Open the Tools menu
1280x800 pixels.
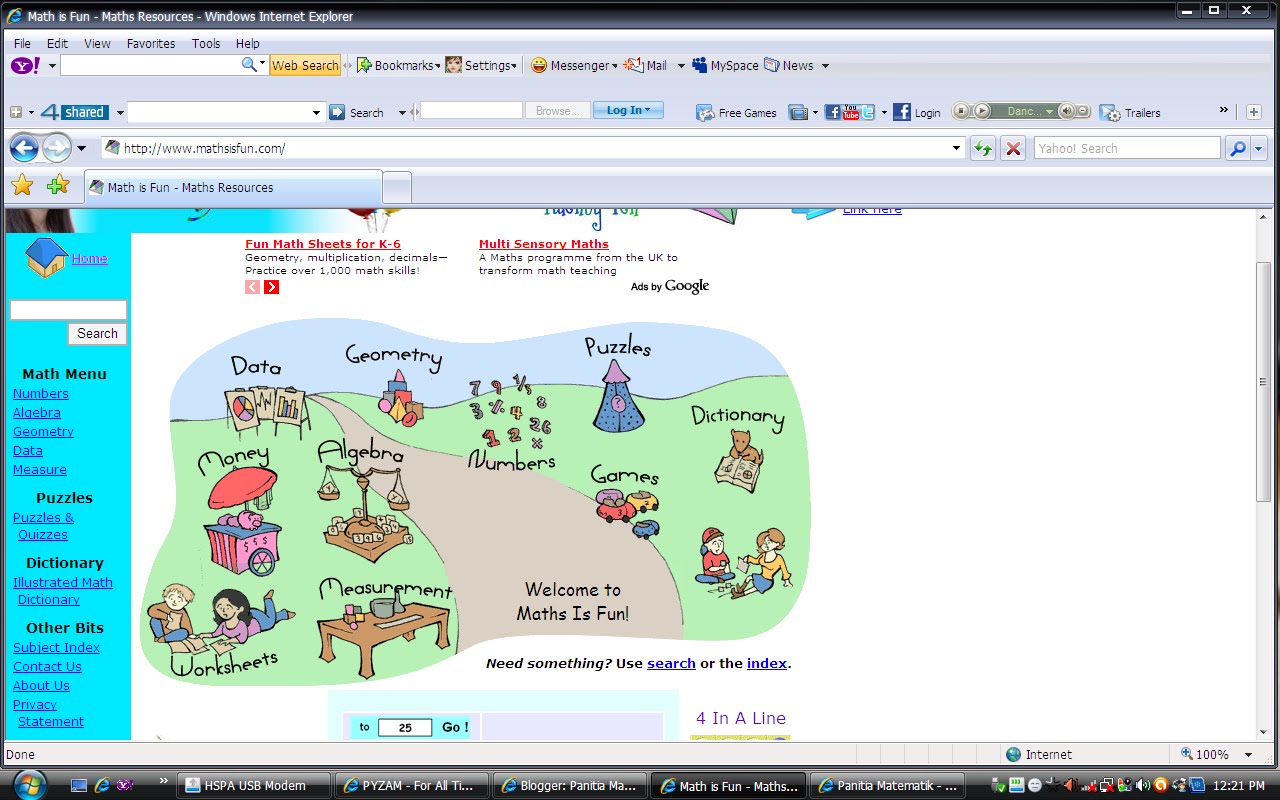206,44
